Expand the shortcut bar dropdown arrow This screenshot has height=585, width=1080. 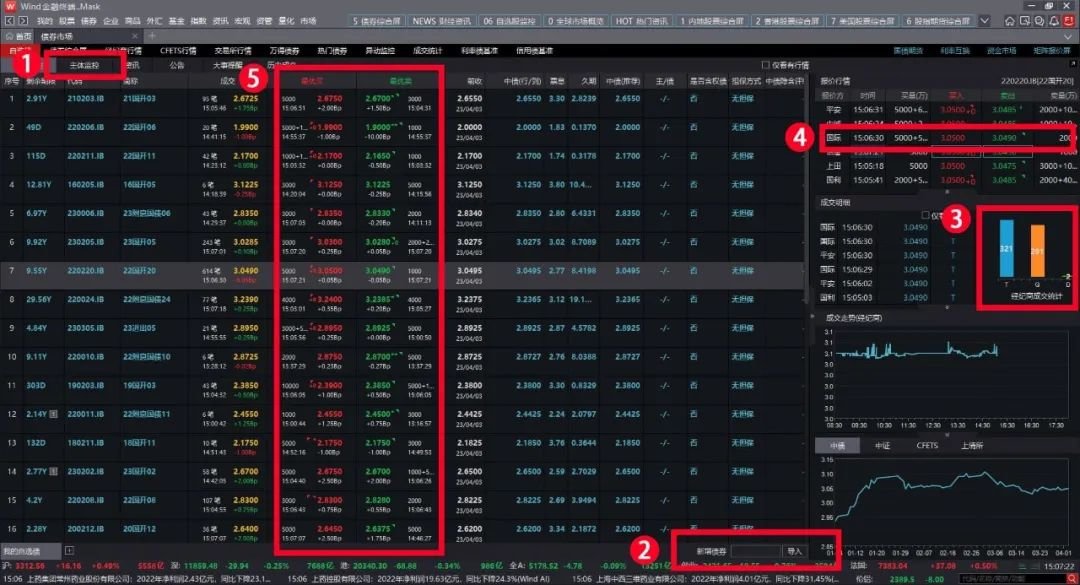tap(985, 21)
